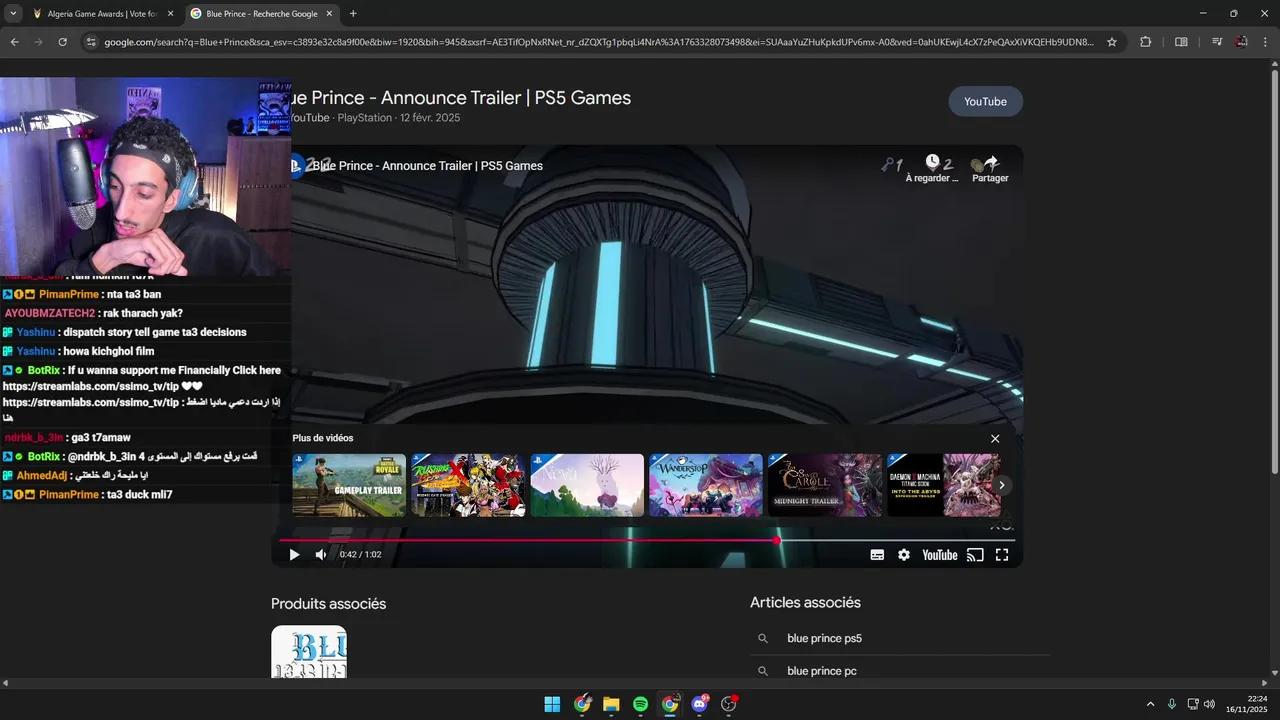Play the Blue Prince trailer video
This screenshot has width=1280, height=720.
[x=294, y=555]
